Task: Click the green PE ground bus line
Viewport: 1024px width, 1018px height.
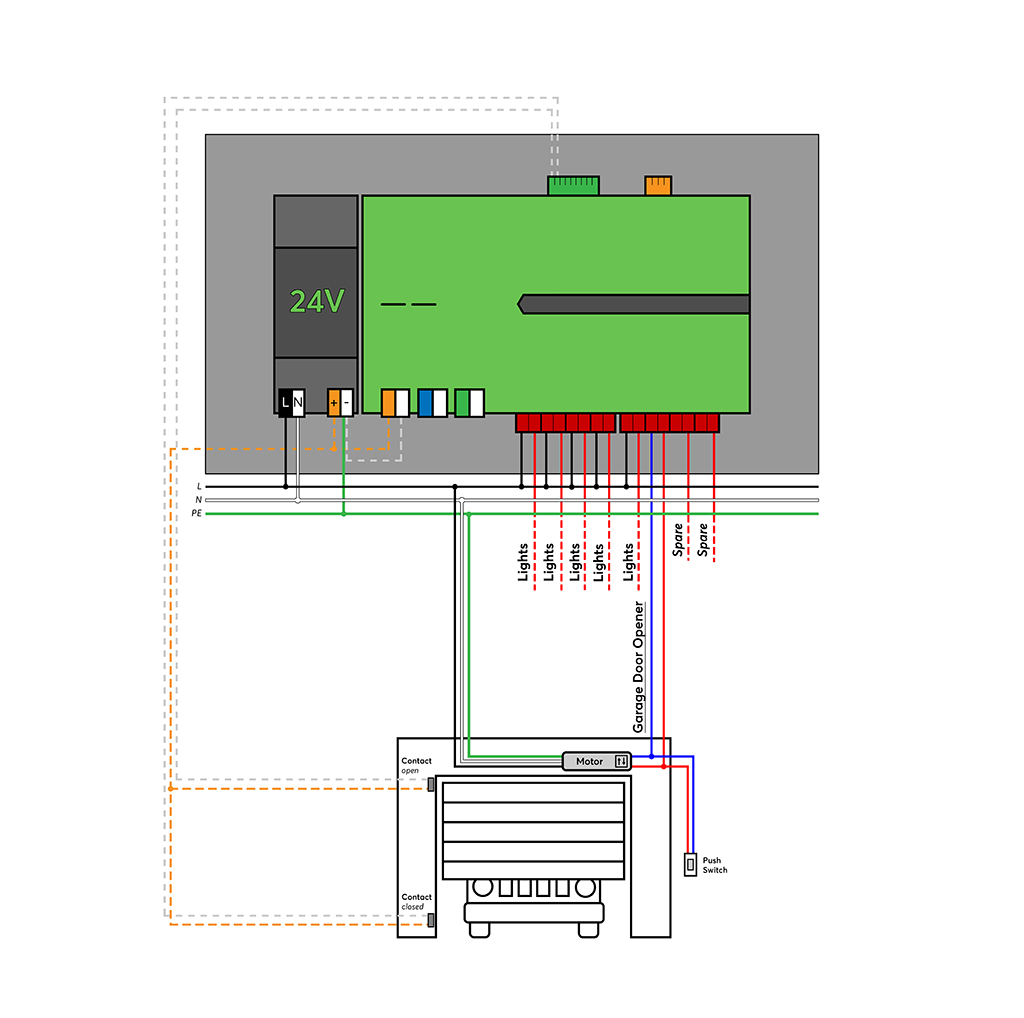Action: pyautogui.click(x=250, y=512)
